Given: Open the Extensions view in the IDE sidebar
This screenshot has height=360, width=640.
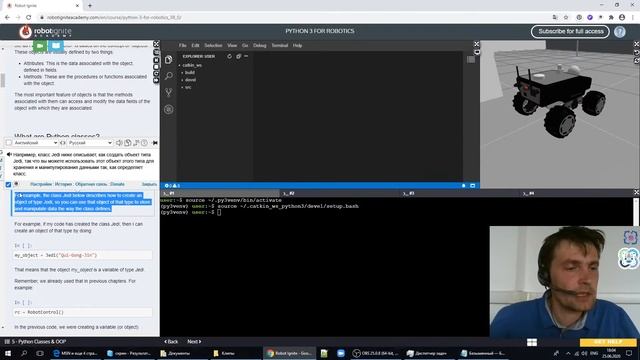Looking at the screenshot, I should pyautogui.click(x=169, y=109).
